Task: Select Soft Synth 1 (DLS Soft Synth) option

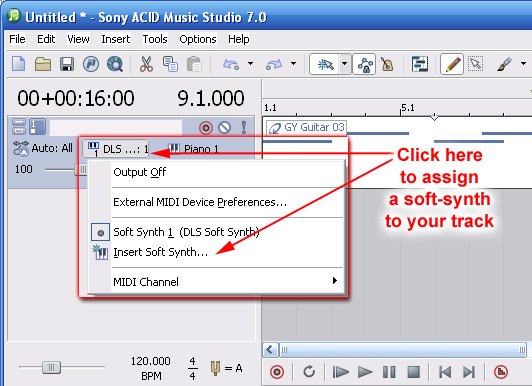Action: coord(186,232)
